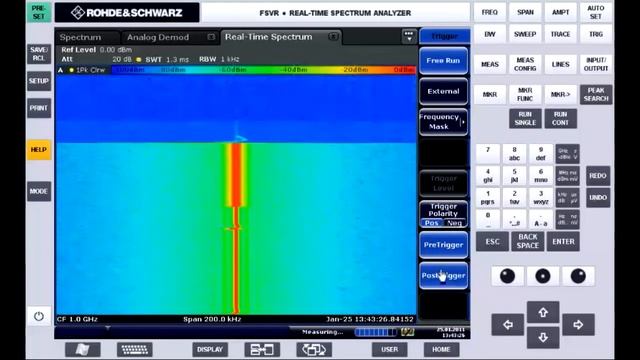Open the SPAN menu
The width and height of the screenshot is (640, 360).
(x=525, y=13)
